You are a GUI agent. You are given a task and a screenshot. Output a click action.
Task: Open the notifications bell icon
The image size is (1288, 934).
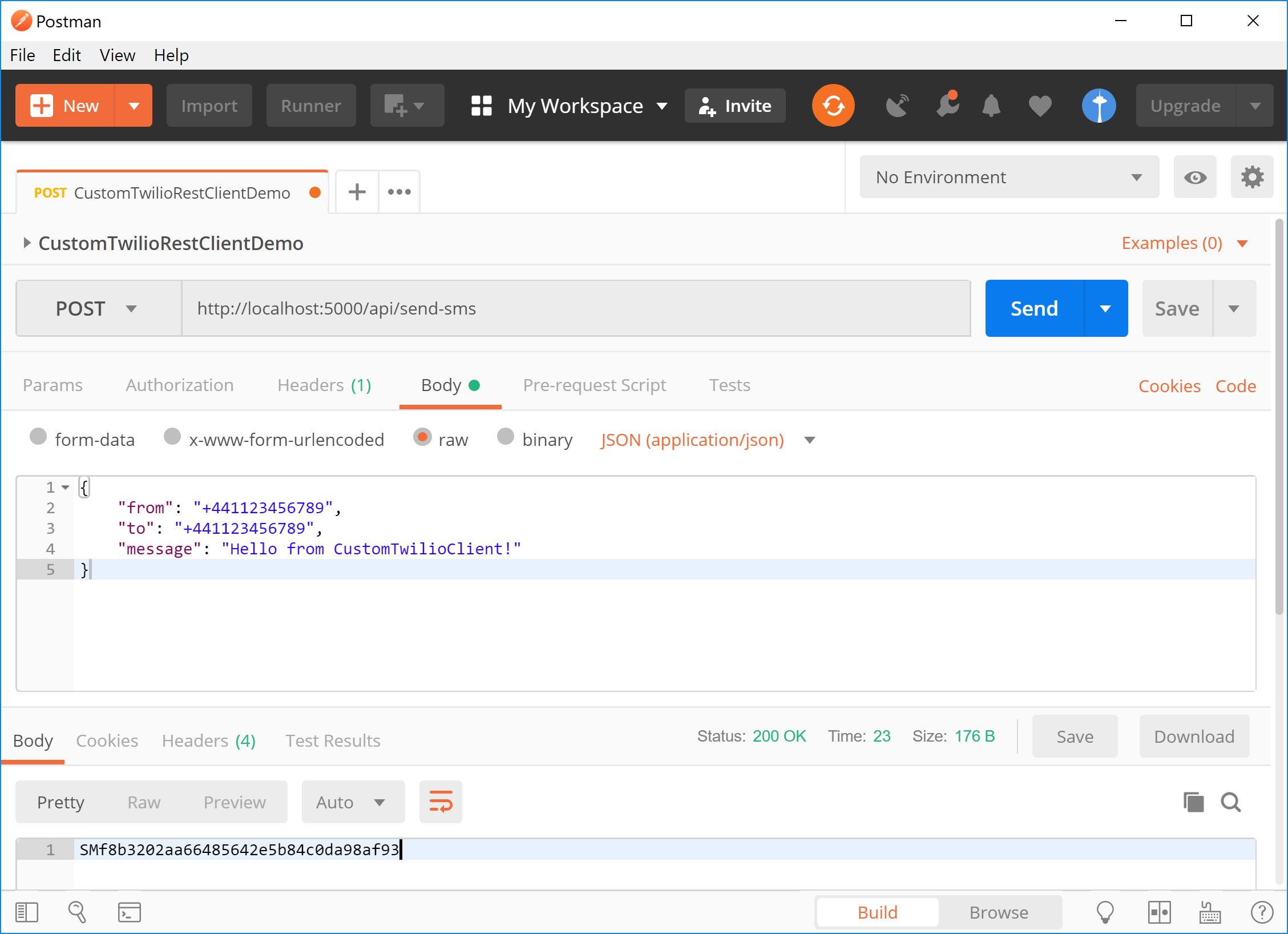click(991, 106)
